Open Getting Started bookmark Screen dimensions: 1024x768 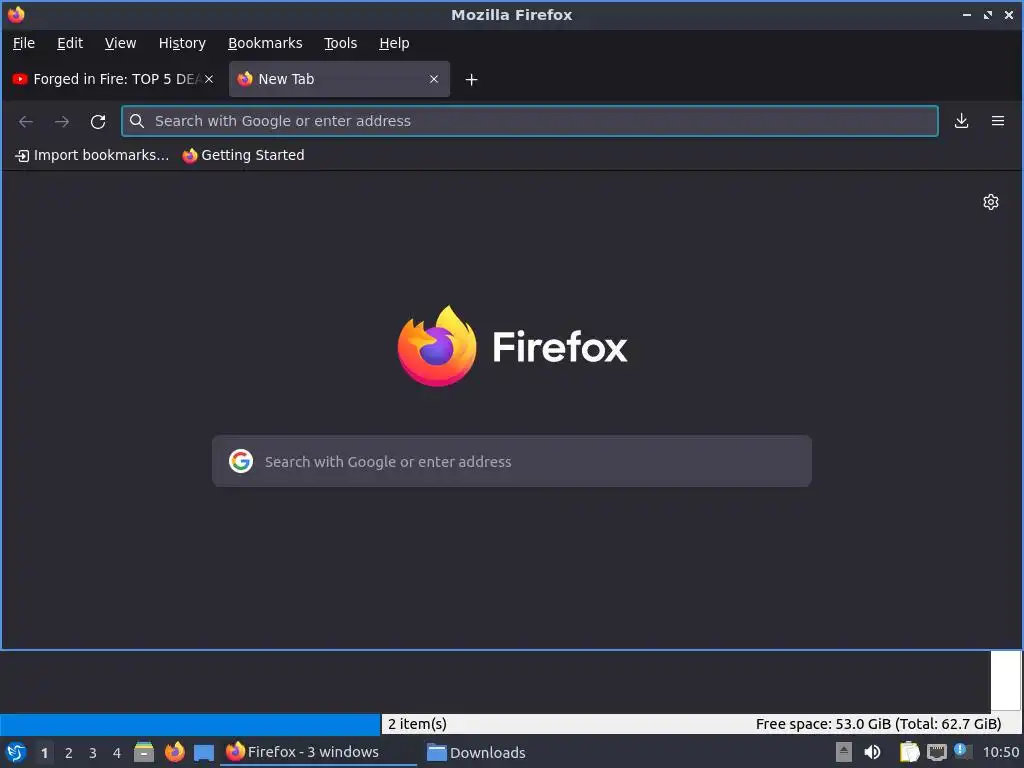click(243, 155)
